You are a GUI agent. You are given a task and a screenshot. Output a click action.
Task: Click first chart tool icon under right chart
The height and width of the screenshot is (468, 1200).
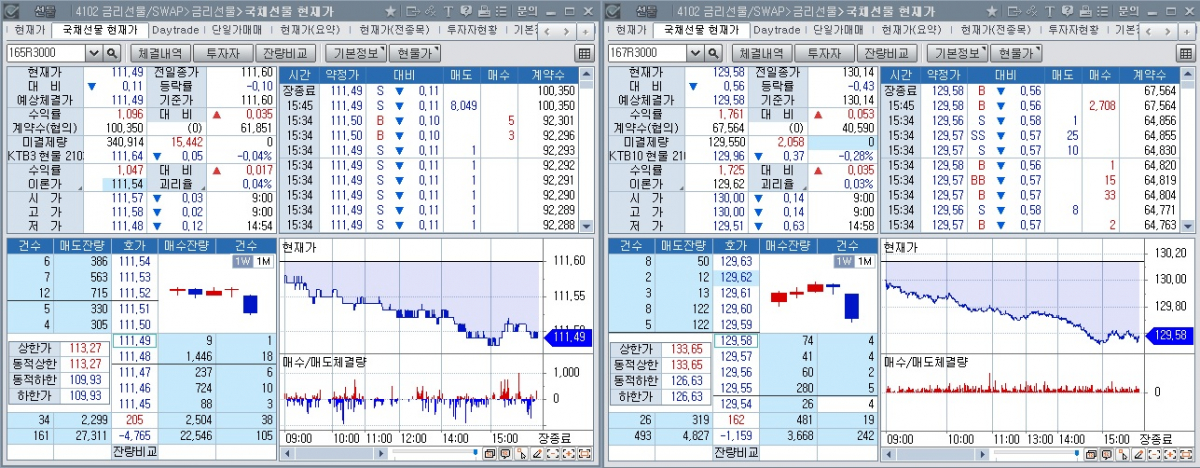click(x=1091, y=453)
